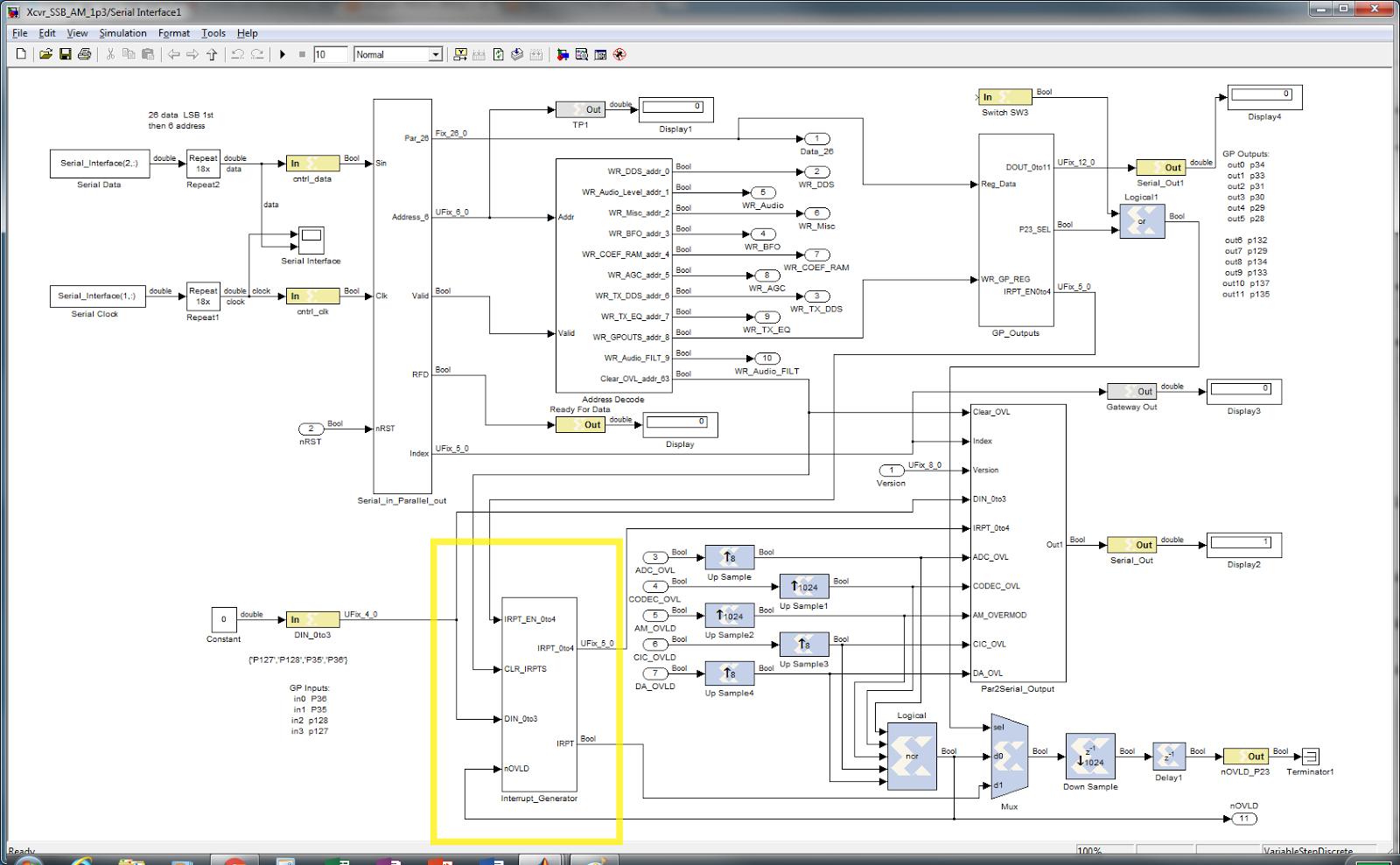Click the simulation stop time field
This screenshot has height=865, width=1400.
coord(330,54)
